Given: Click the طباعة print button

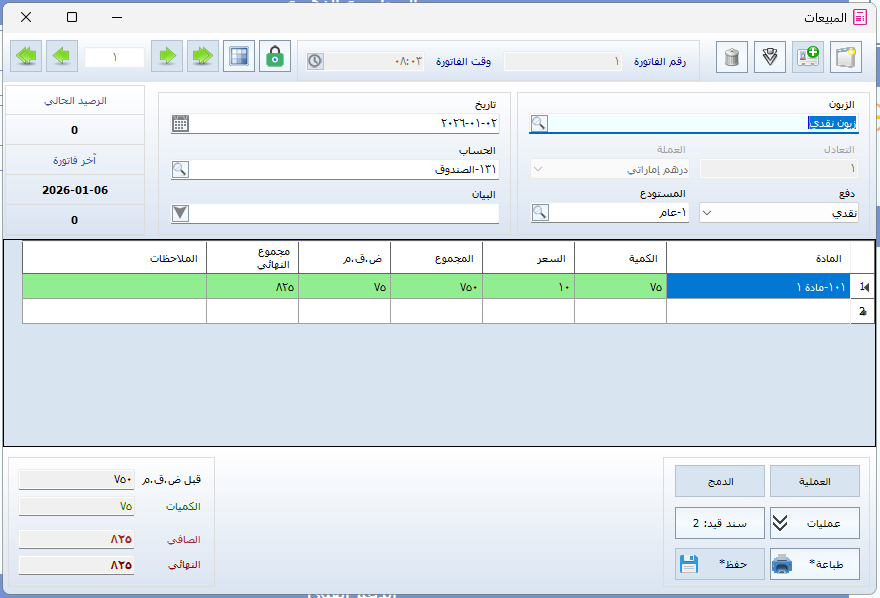Looking at the screenshot, I should coord(814,564).
